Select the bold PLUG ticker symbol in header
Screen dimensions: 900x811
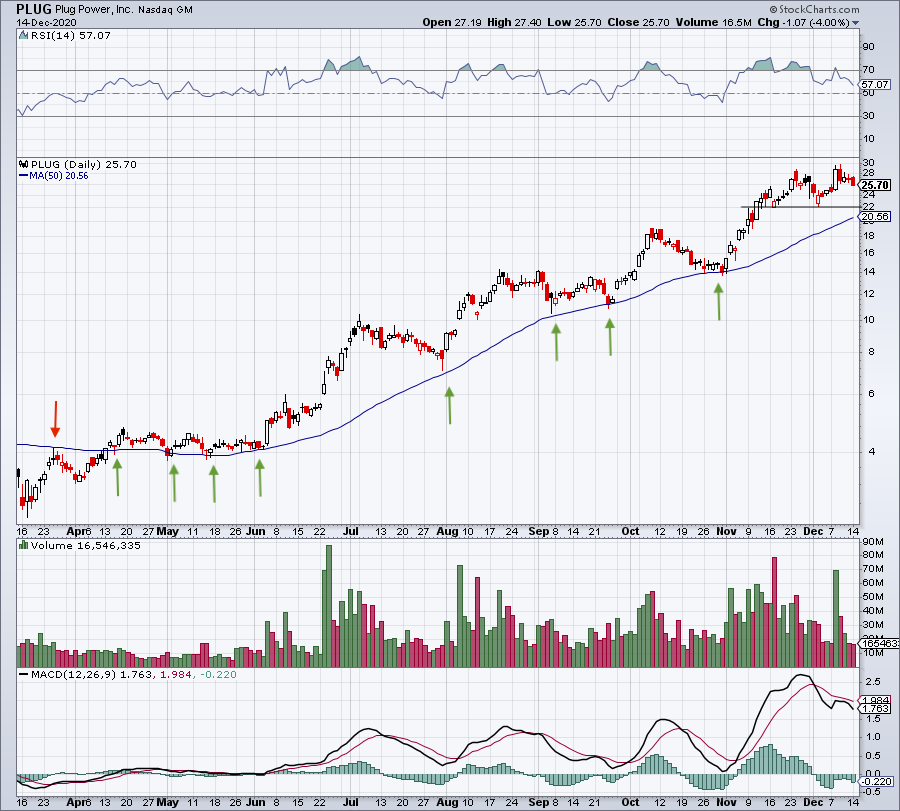34,9
